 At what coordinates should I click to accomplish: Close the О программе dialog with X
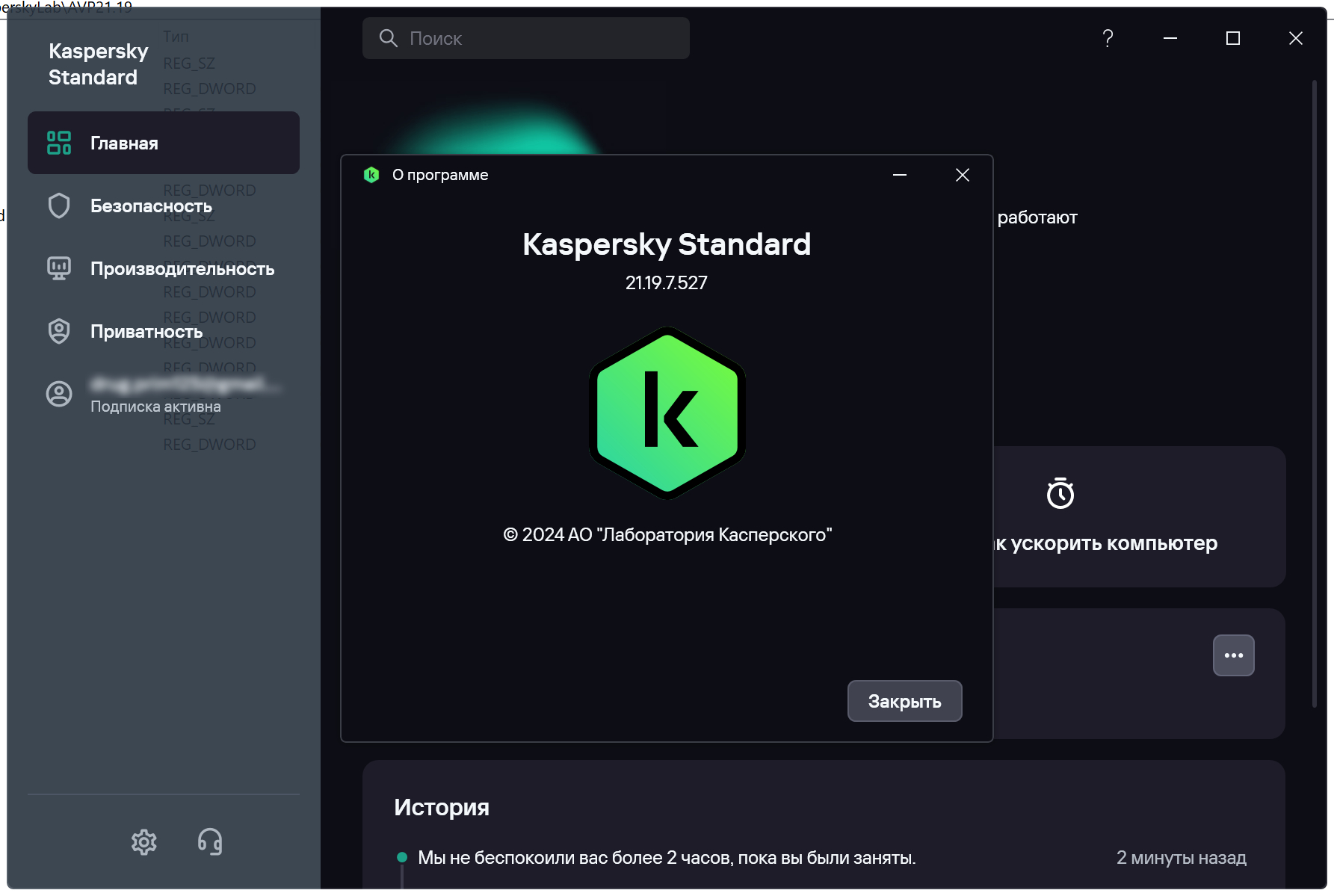[962, 175]
